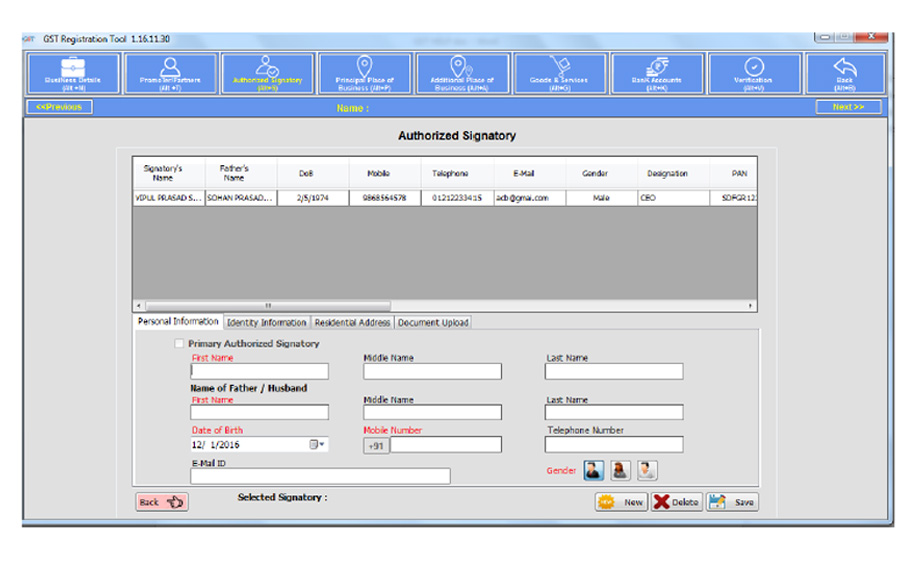Open the Goods & Services section
Screen dimensions: 911x572
(559, 73)
